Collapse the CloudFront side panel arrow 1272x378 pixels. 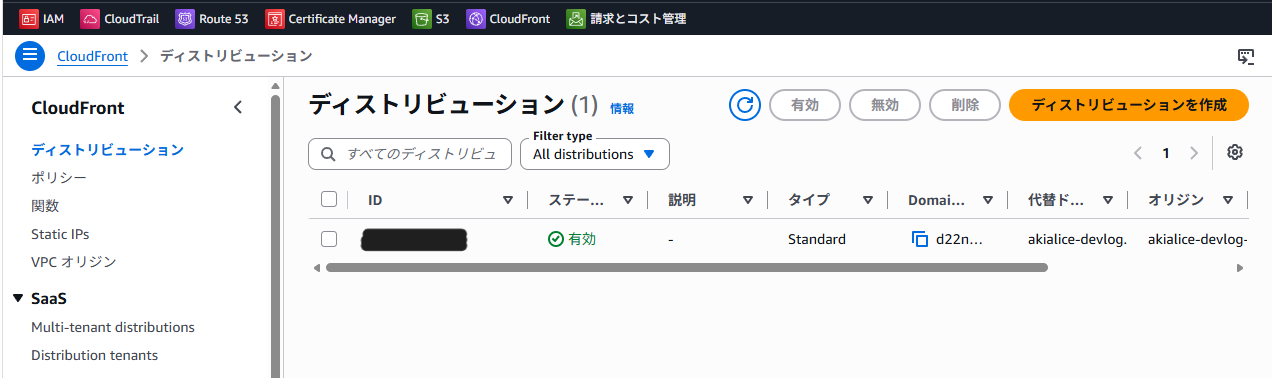tap(238, 108)
